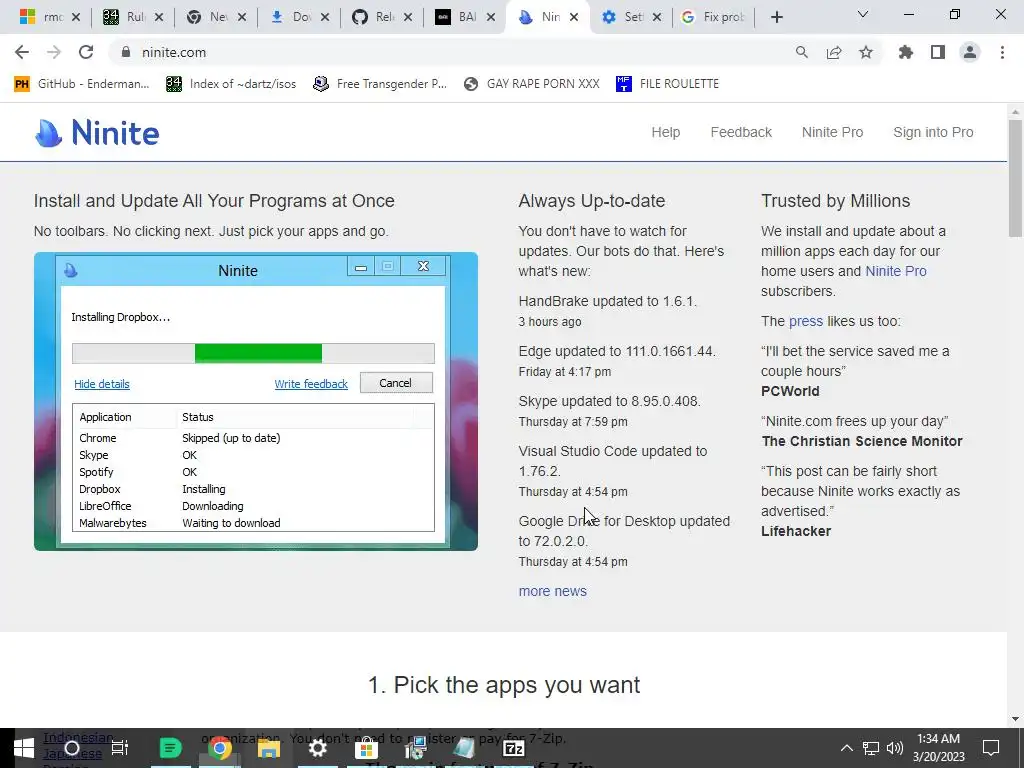Open the Action Center notifications icon

pos(991,748)
